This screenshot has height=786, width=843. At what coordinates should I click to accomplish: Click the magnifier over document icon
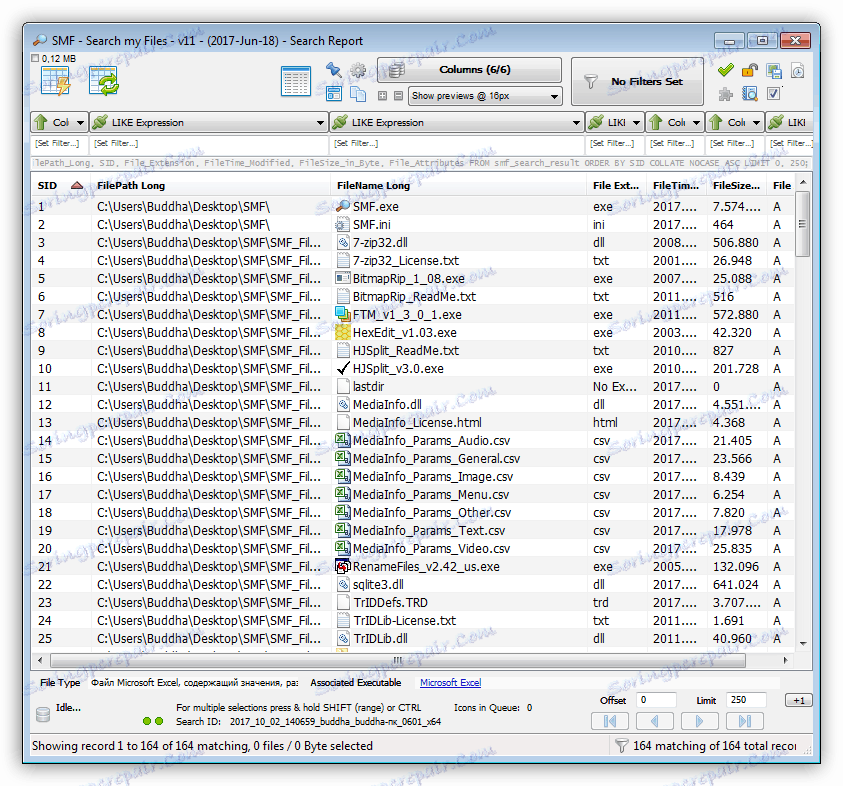click(749, 94)
